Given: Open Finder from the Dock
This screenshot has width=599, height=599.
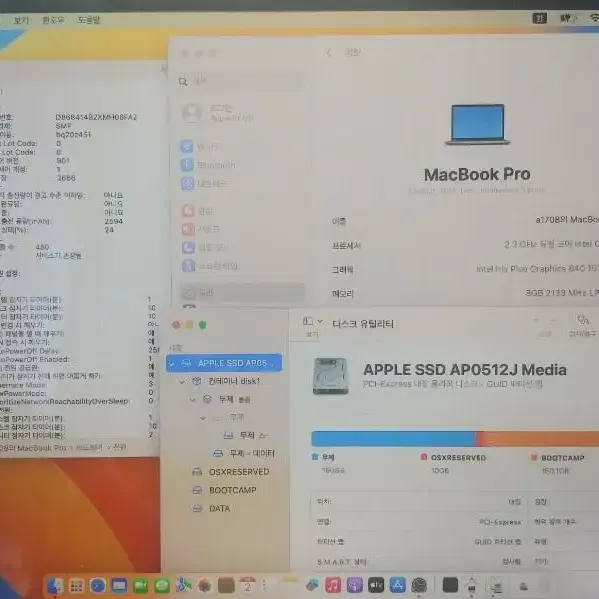Looking at the screenshot, I should [55, 585].
